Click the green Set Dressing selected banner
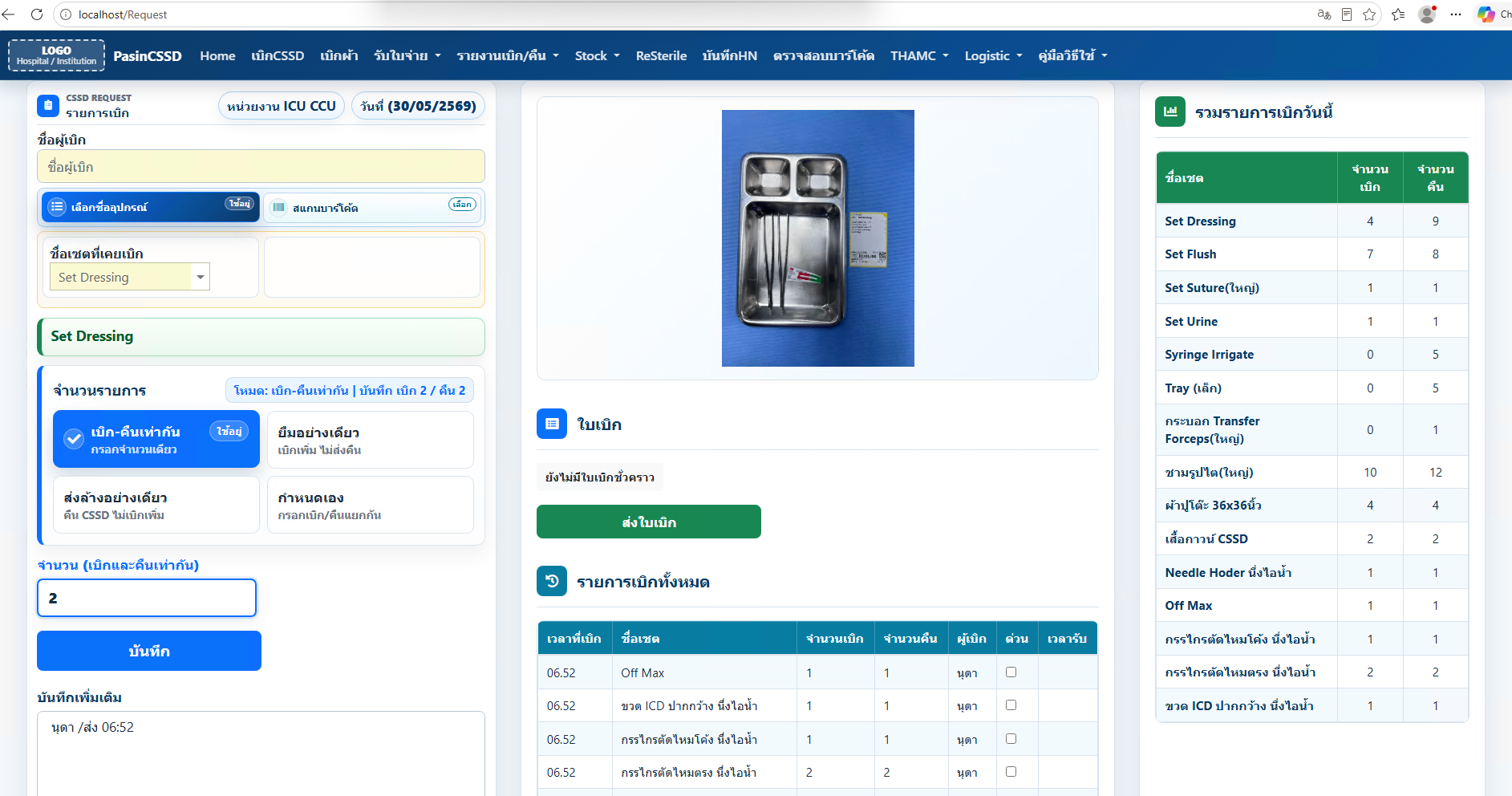The image size is (1512, 796). (261, 336)
